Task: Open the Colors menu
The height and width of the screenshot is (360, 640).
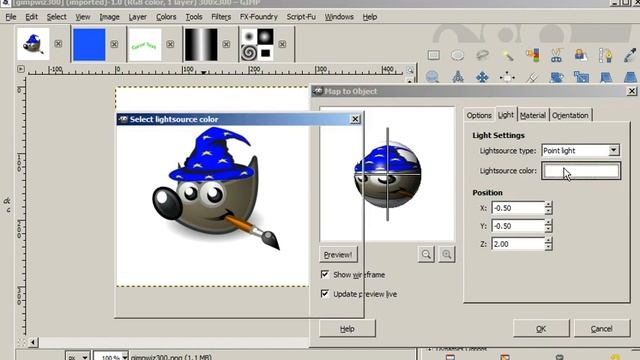Action: click(166, 17)
